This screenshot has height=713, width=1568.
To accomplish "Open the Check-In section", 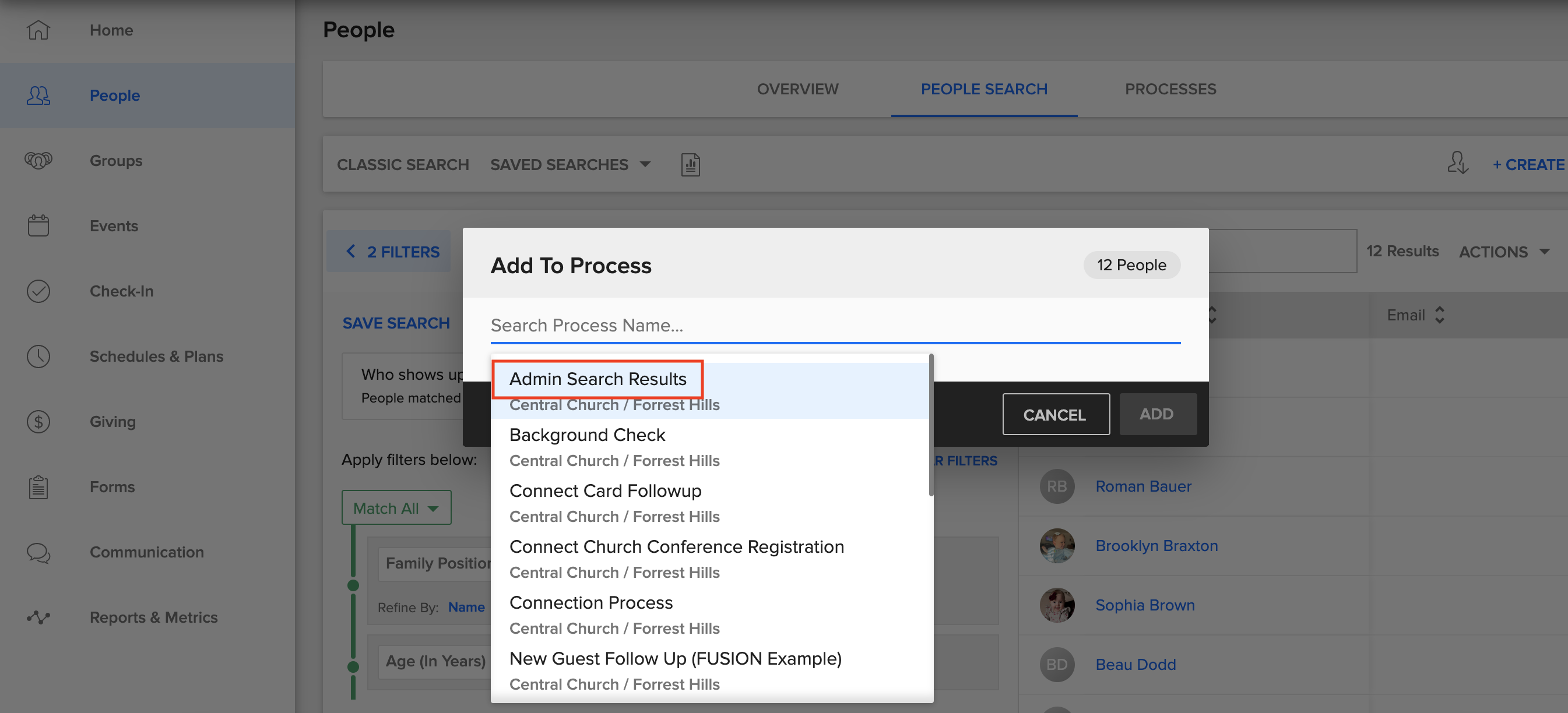I will click(38, 291).
